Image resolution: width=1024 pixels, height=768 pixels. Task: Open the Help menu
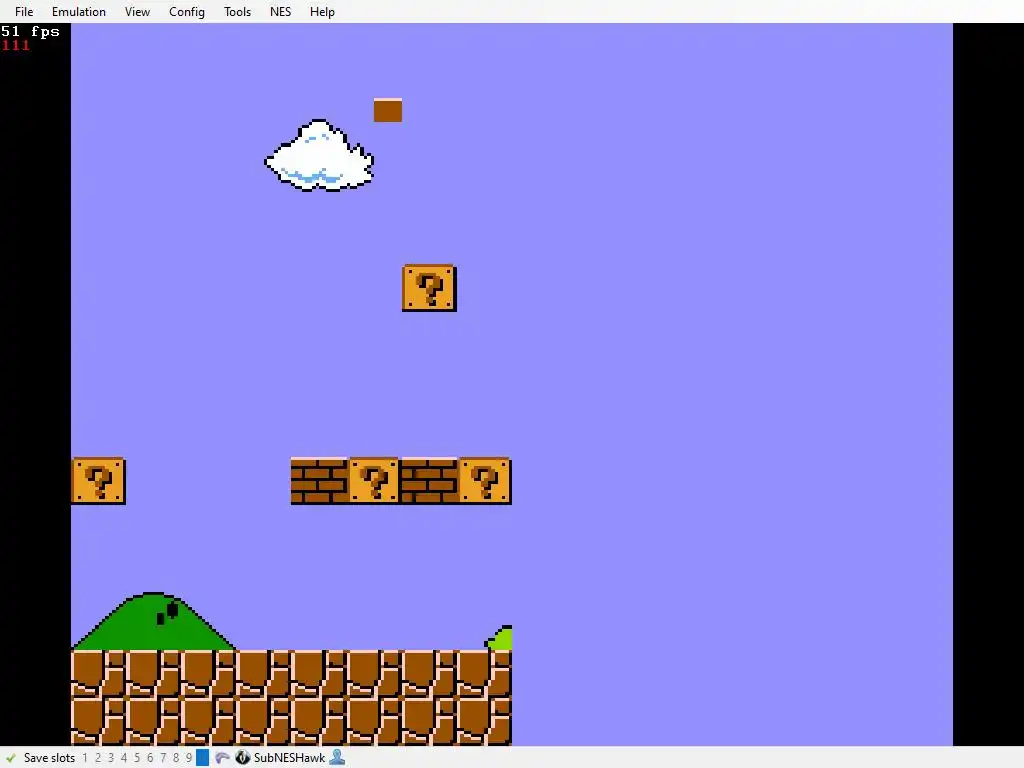322,12
